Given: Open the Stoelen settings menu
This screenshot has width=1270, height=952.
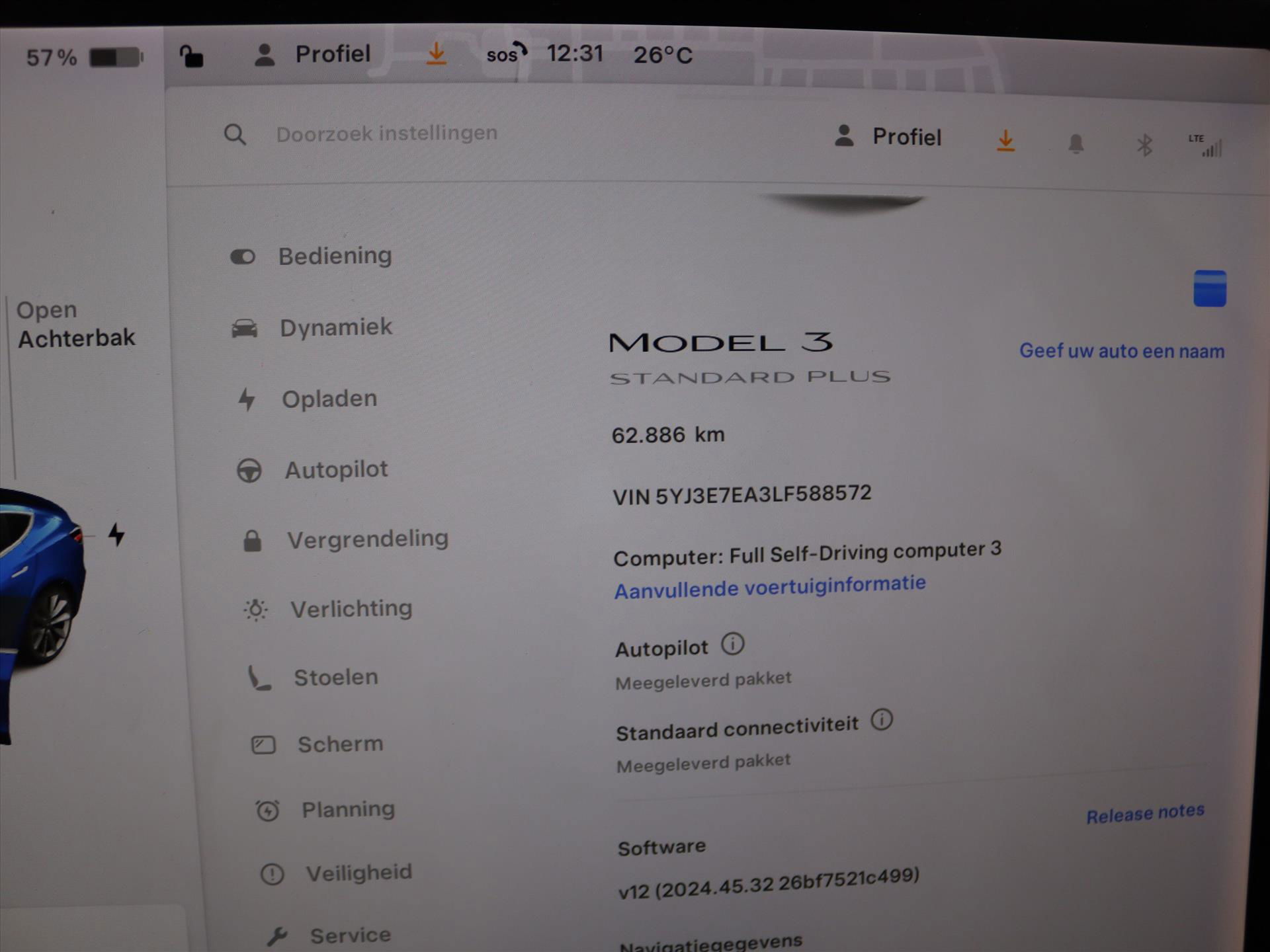Looking at the screenshot, I should pyautogui.click(x=313, y=678).
